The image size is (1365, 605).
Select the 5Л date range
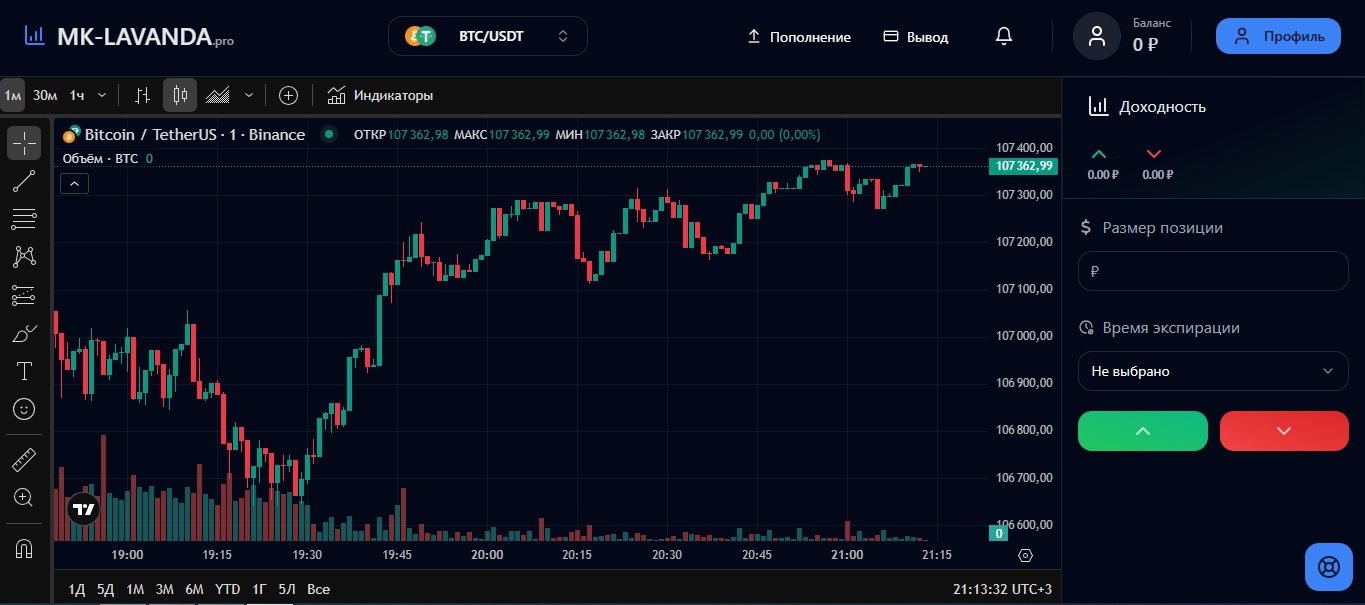coord(287,589)
